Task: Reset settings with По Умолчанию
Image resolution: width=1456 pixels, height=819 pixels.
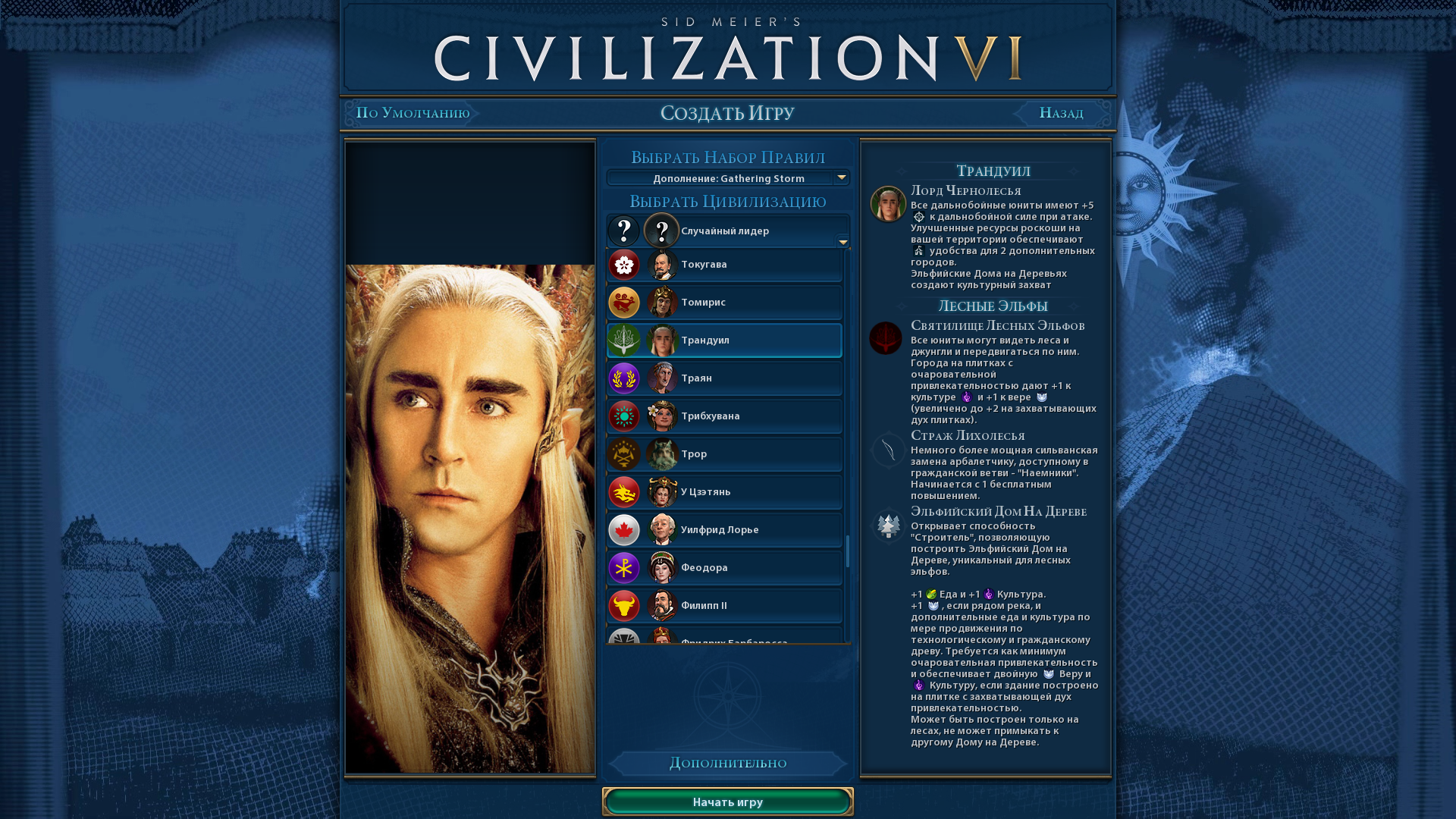Action: (x=413, y=113)
